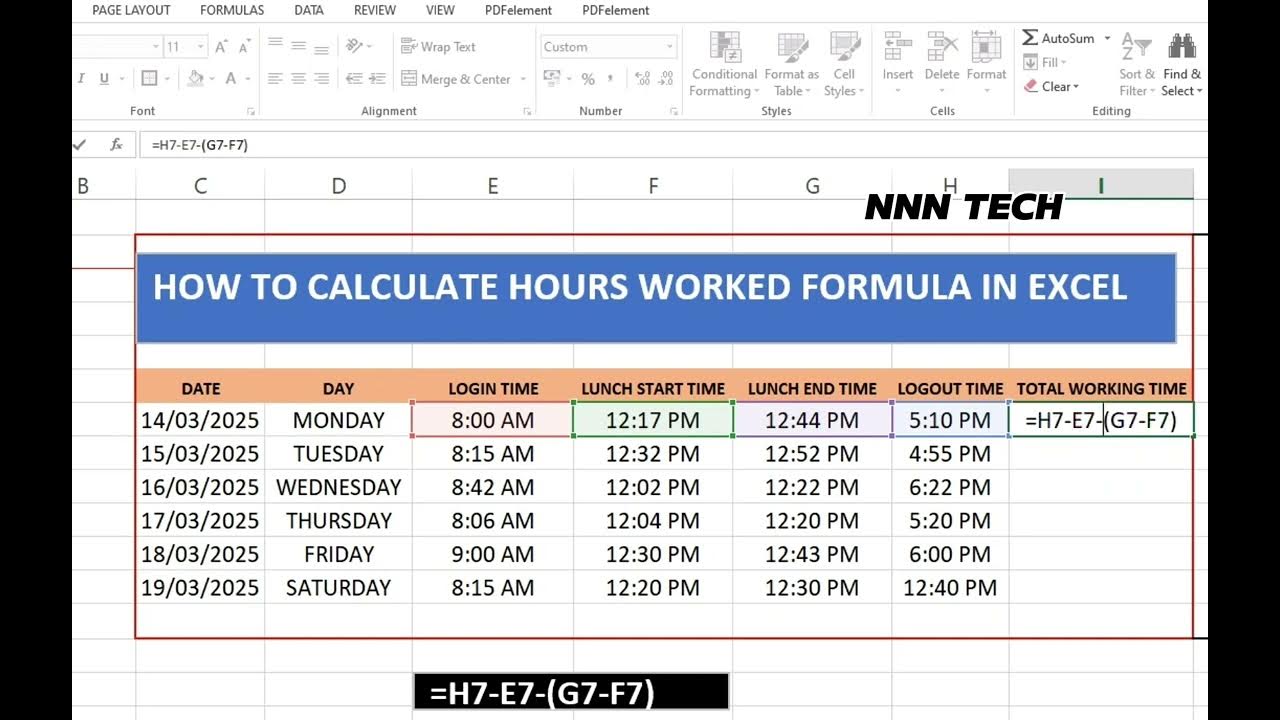Apply cell borders icon
The width and height of the screenshot is (1280, 720).
(x=149, y=78)
